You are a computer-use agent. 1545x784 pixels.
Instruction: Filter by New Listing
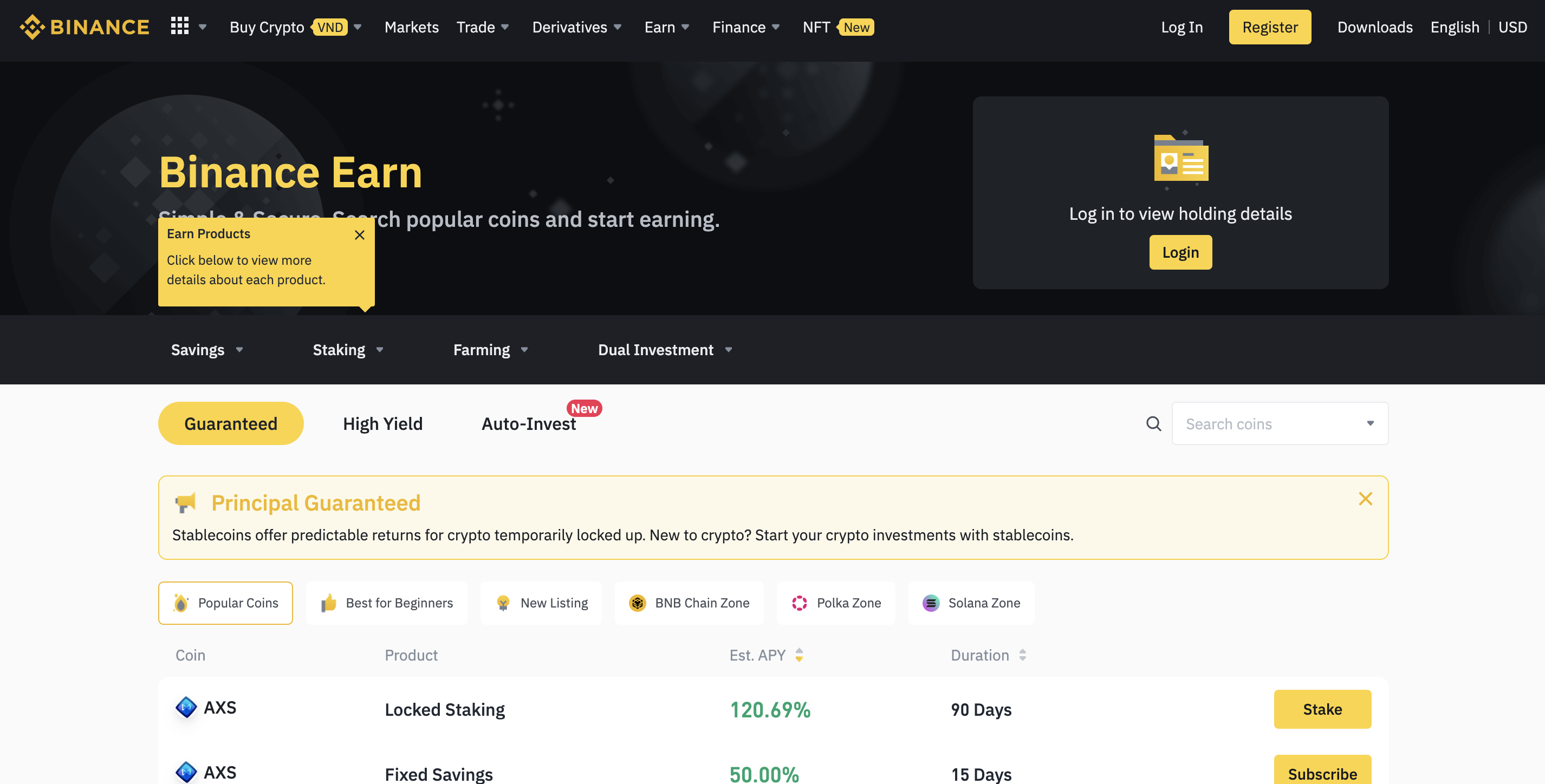pos(542,603)
